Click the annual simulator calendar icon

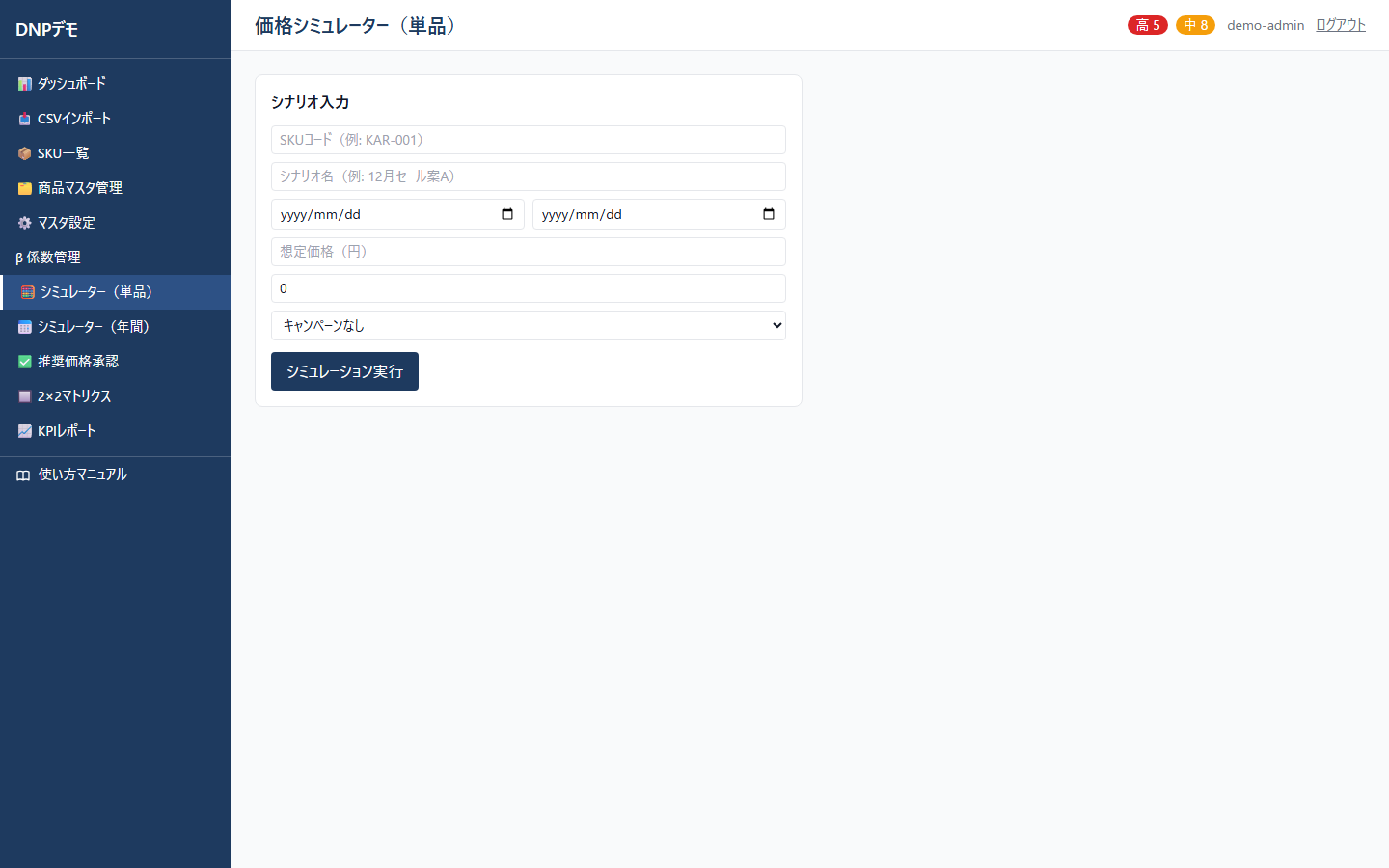tap(25, 327)
